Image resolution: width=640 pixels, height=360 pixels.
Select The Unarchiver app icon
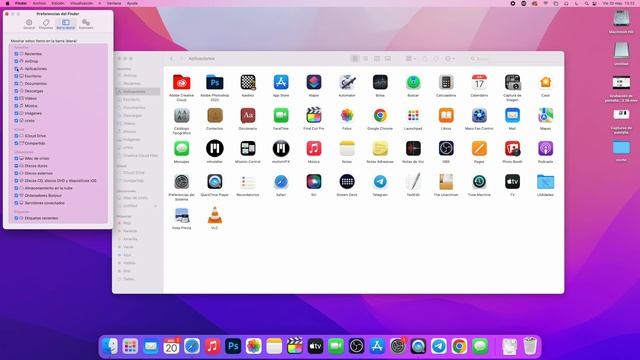pyautogui.click(x=446, y=182)
